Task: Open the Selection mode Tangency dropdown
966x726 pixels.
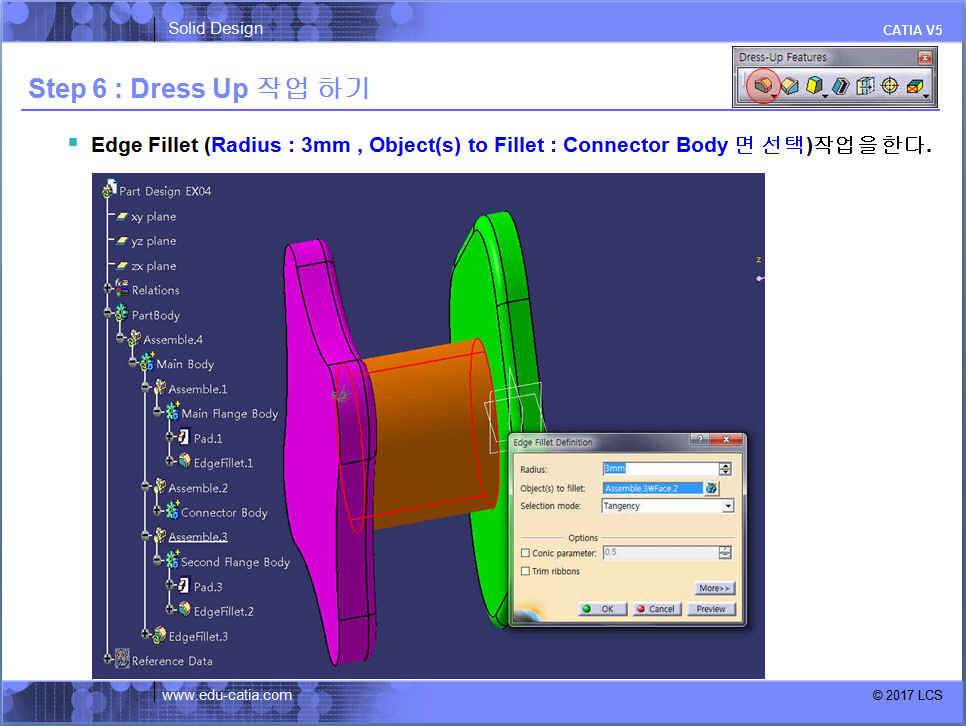Action: tap(727, 506)
